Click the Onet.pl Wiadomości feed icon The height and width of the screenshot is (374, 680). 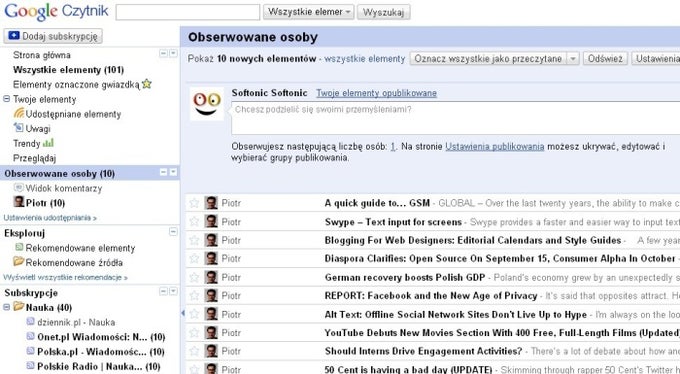pos(30,336)
